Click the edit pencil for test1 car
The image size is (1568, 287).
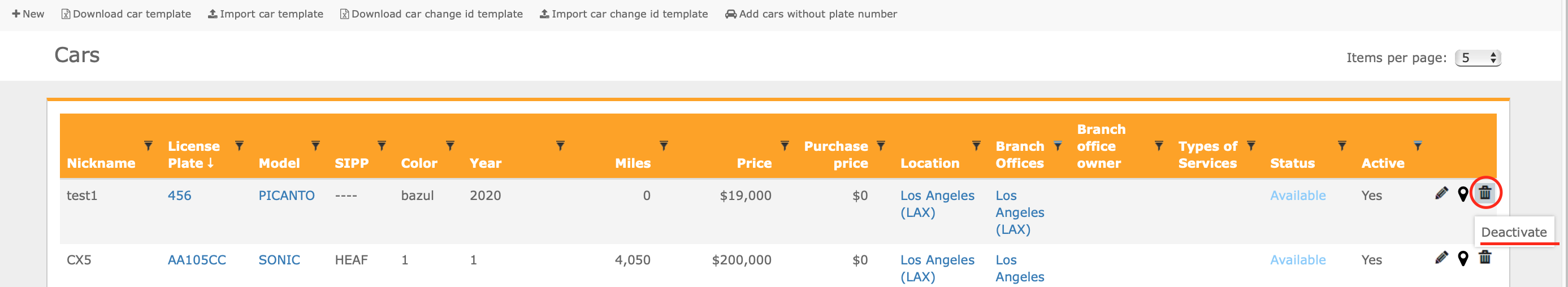tap(1441, 193)
